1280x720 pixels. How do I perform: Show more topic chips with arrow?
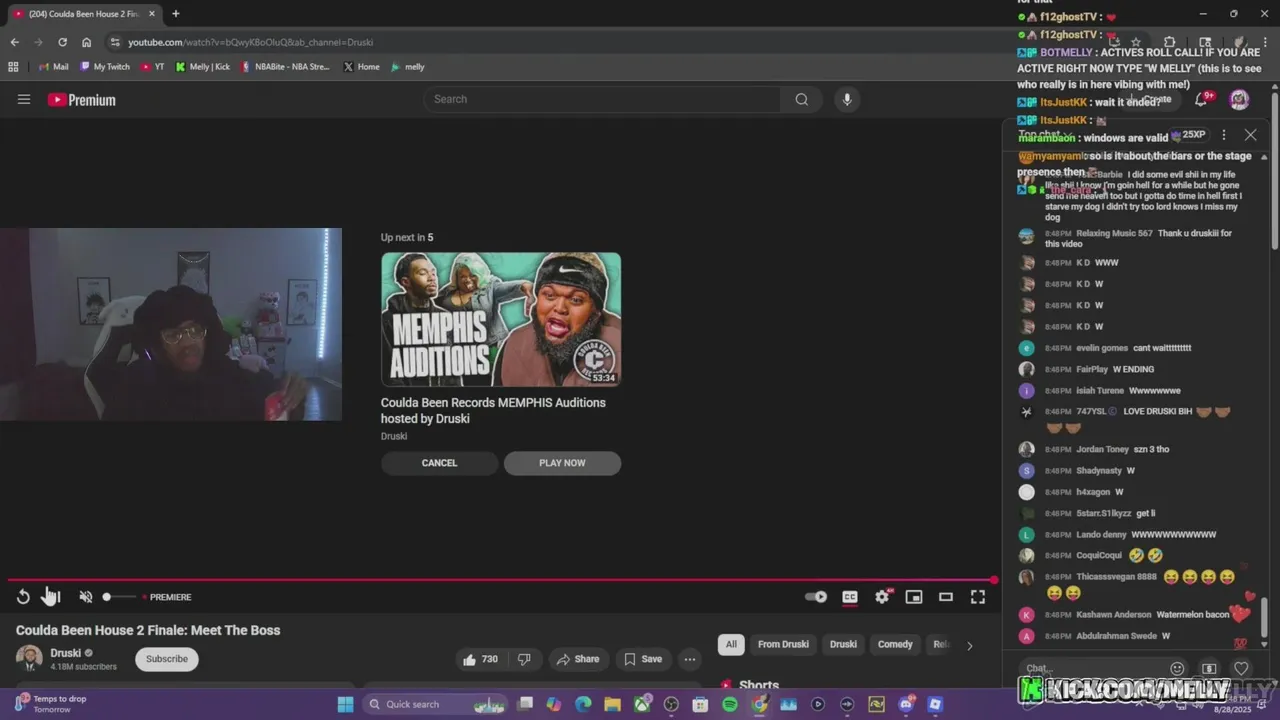[969, 645]
